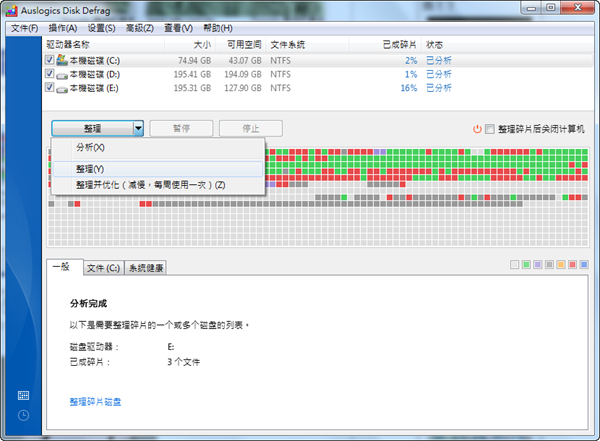This screenshot has width=600, height=441.
Task: Open the scheduler clock icon in sidebar
Action: tap(23, 415)
